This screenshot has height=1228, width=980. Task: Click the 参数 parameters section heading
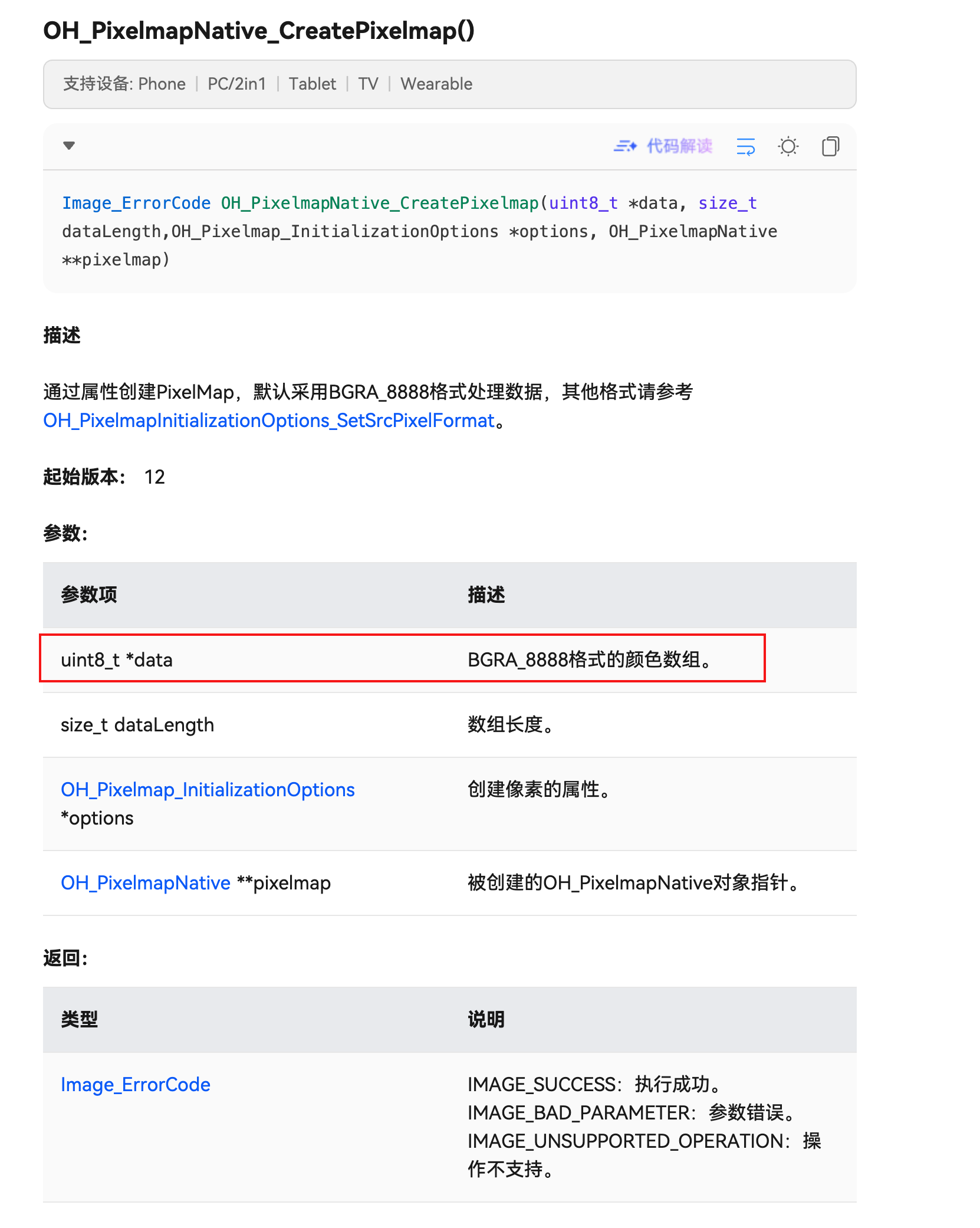[x=65, y=533]
